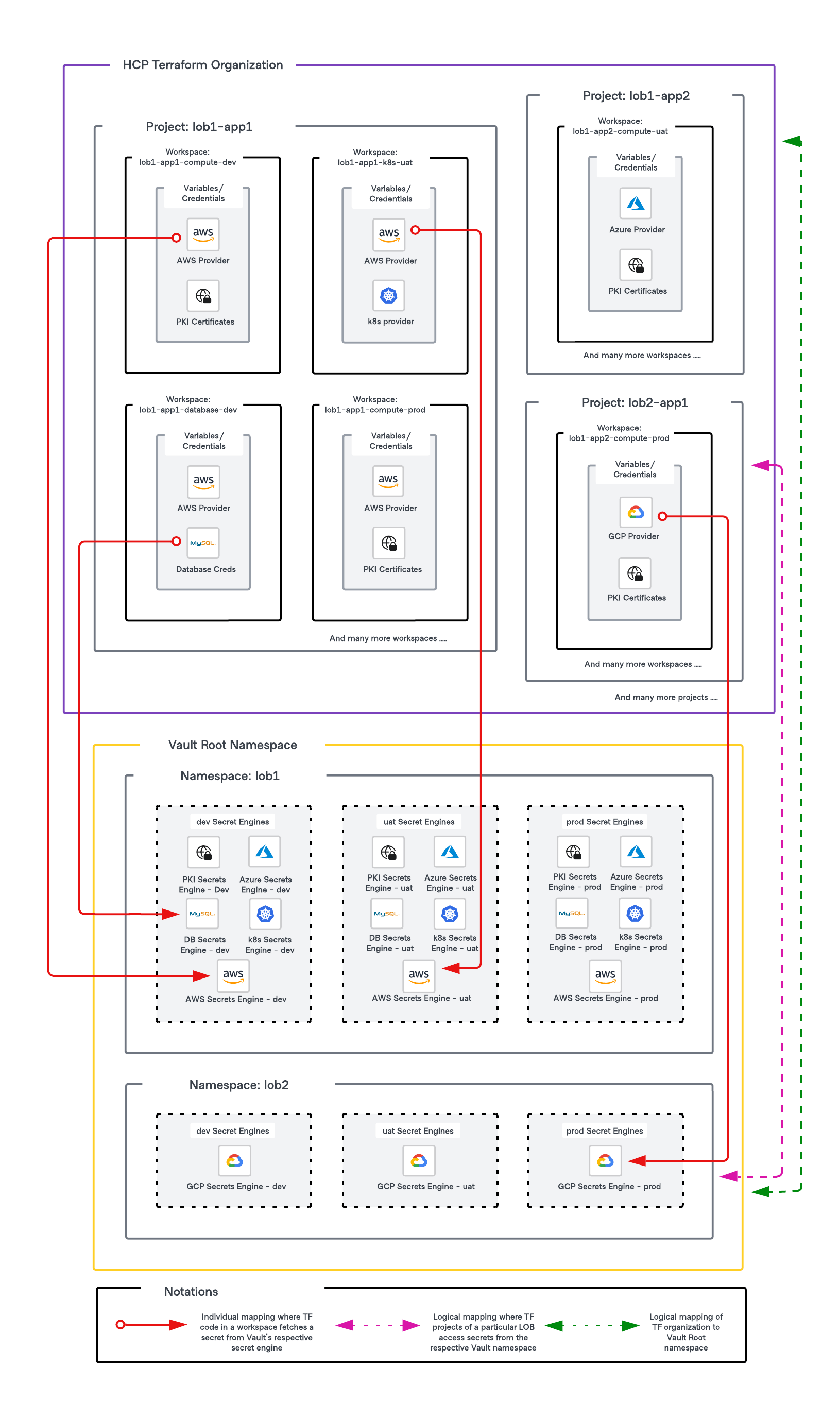Screen dimensions: 840x1401
Task: Click the 'Project: lob1-app2' heading
Action: click(x=636, y=96)
